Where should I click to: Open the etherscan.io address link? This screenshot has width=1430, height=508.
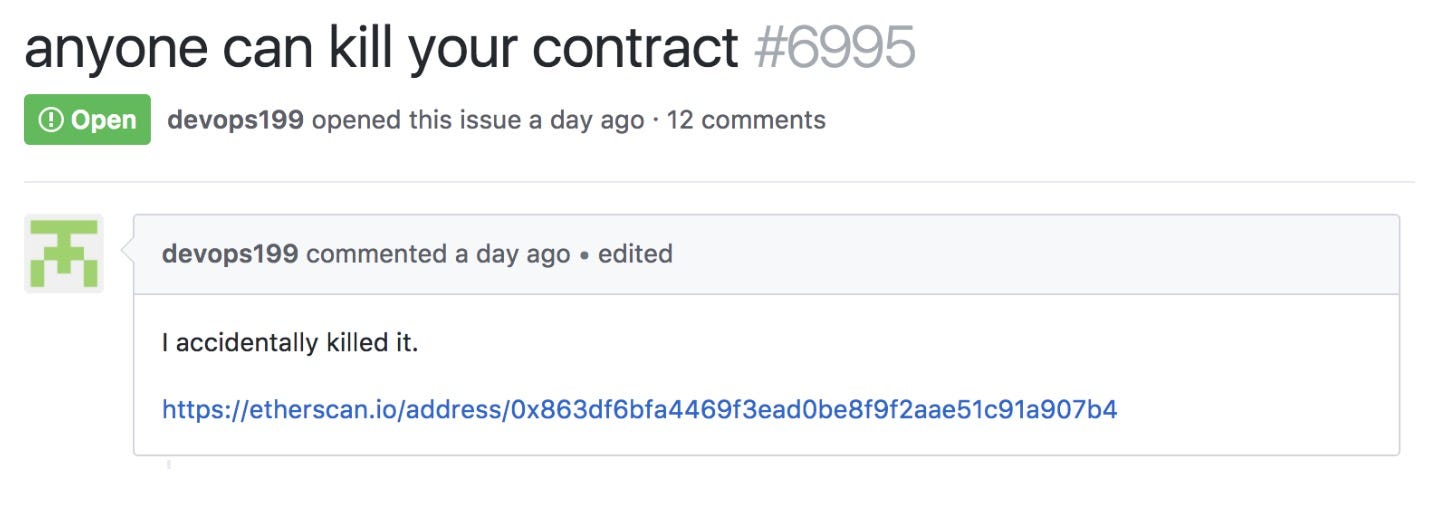click(x=639, y=409)
